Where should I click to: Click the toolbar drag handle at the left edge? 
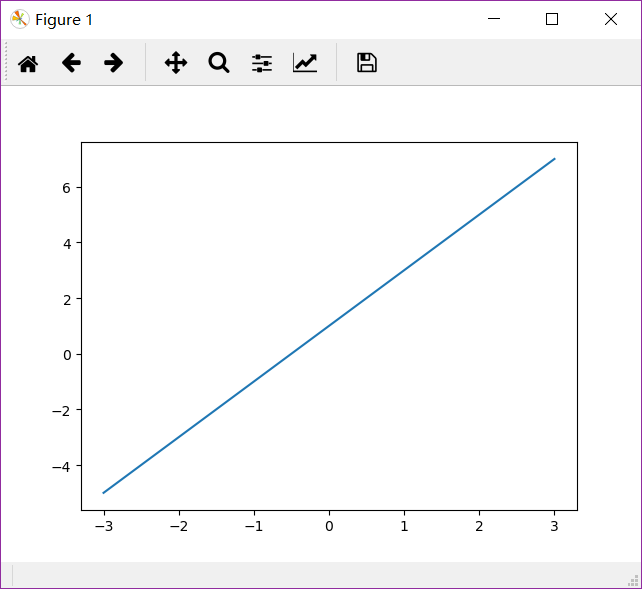(x=6, y=62)
